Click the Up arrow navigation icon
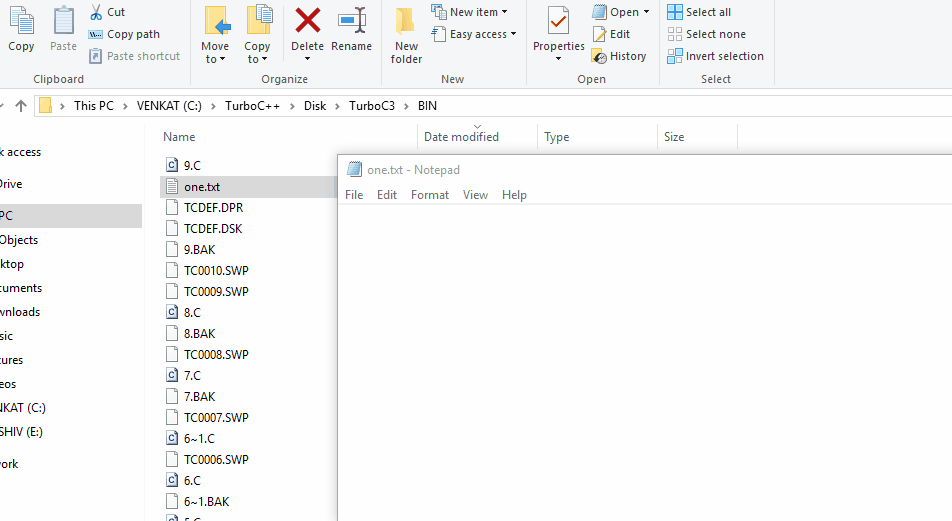The height and width of the screenshot is (521, 952). pos(21,106)
